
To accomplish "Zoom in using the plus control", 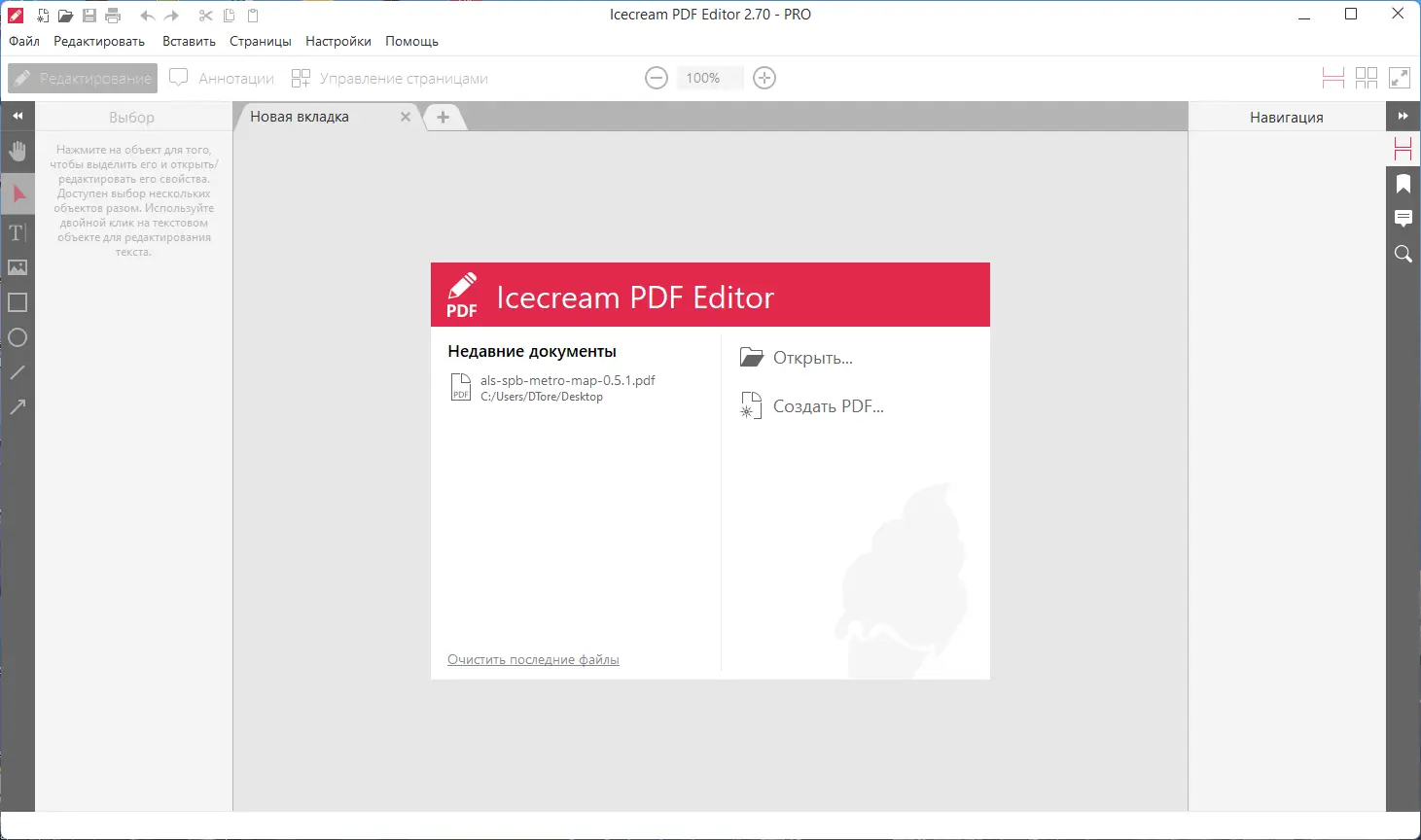I will 764,78.
